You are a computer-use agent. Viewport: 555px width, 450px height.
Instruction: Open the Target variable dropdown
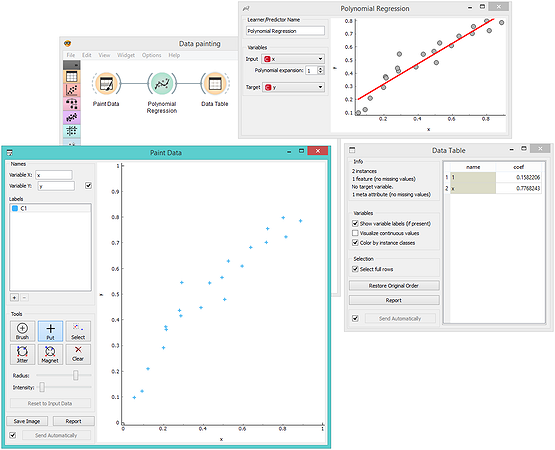pyautogui.click(x=293, y=87)
